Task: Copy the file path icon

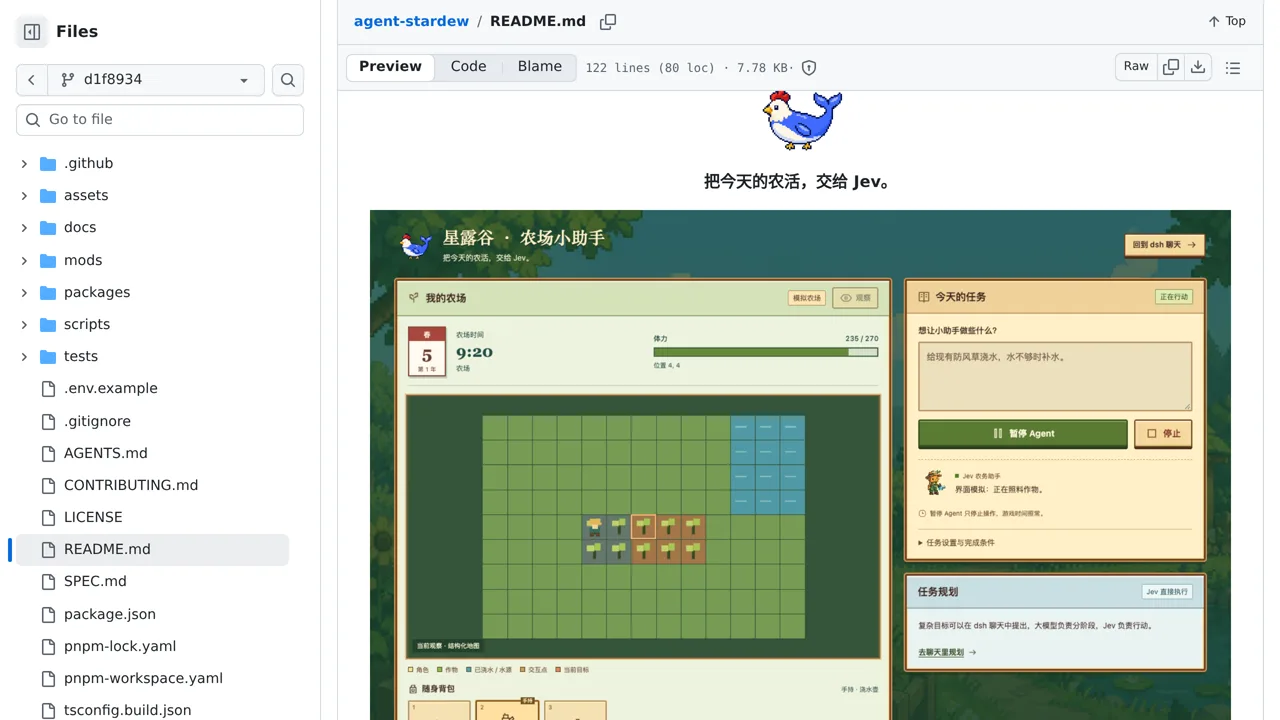Action: 608,21
